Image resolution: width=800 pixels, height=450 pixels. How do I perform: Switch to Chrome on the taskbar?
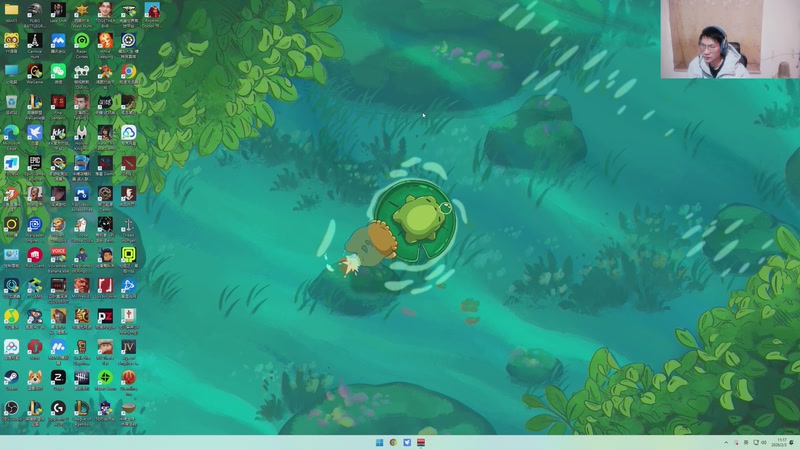pyautogui.click(x=393, y=442)
